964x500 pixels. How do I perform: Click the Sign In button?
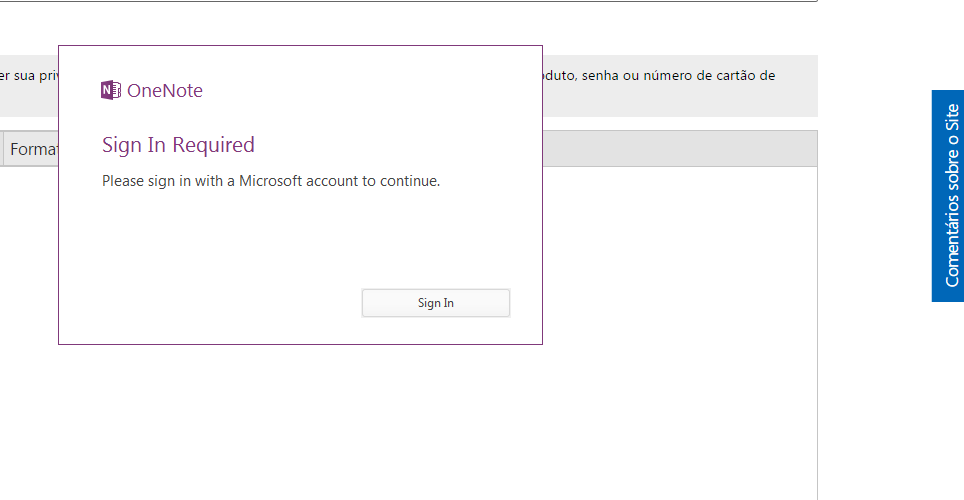click(435, 303)
